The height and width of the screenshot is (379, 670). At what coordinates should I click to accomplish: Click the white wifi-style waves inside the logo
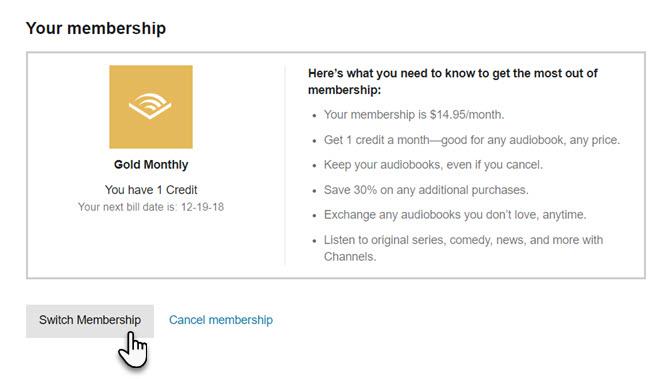coord(150,106)
